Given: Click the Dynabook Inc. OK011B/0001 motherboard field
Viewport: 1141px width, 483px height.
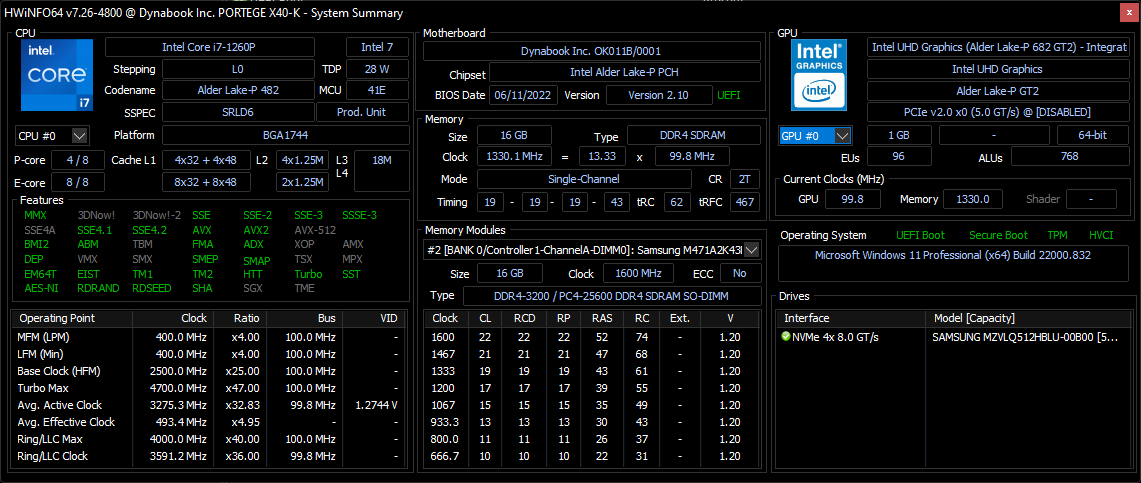Looking at the screenshot, I should 591,51.
